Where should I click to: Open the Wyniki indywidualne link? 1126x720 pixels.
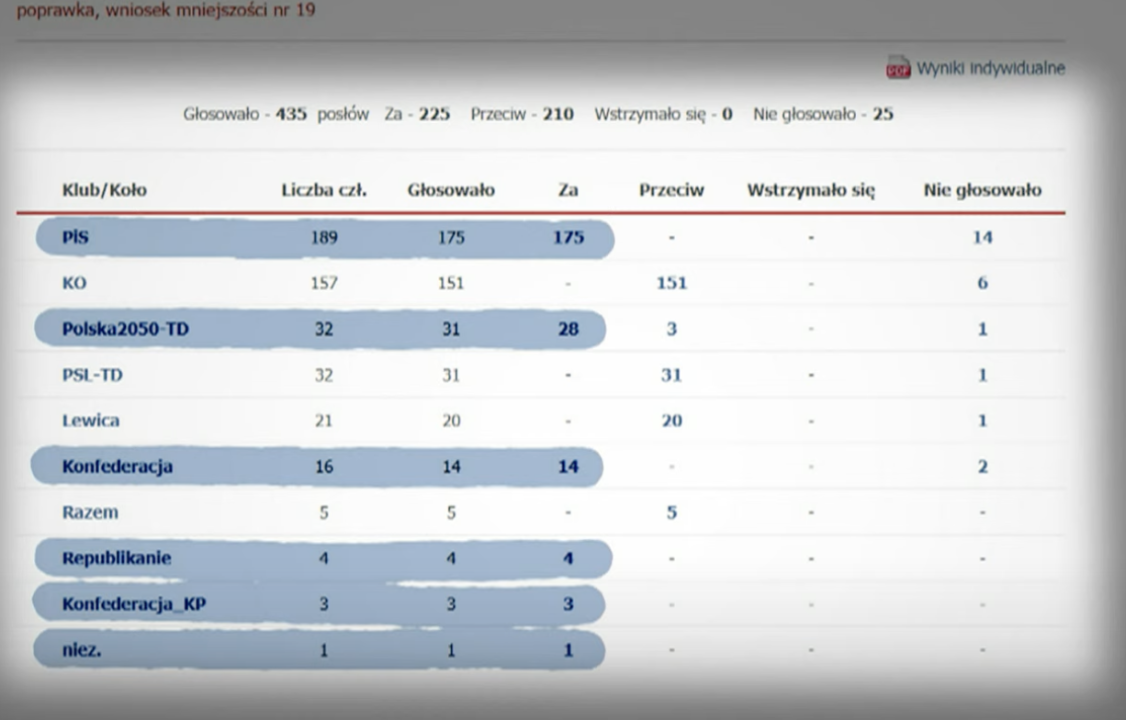point(990,68)
